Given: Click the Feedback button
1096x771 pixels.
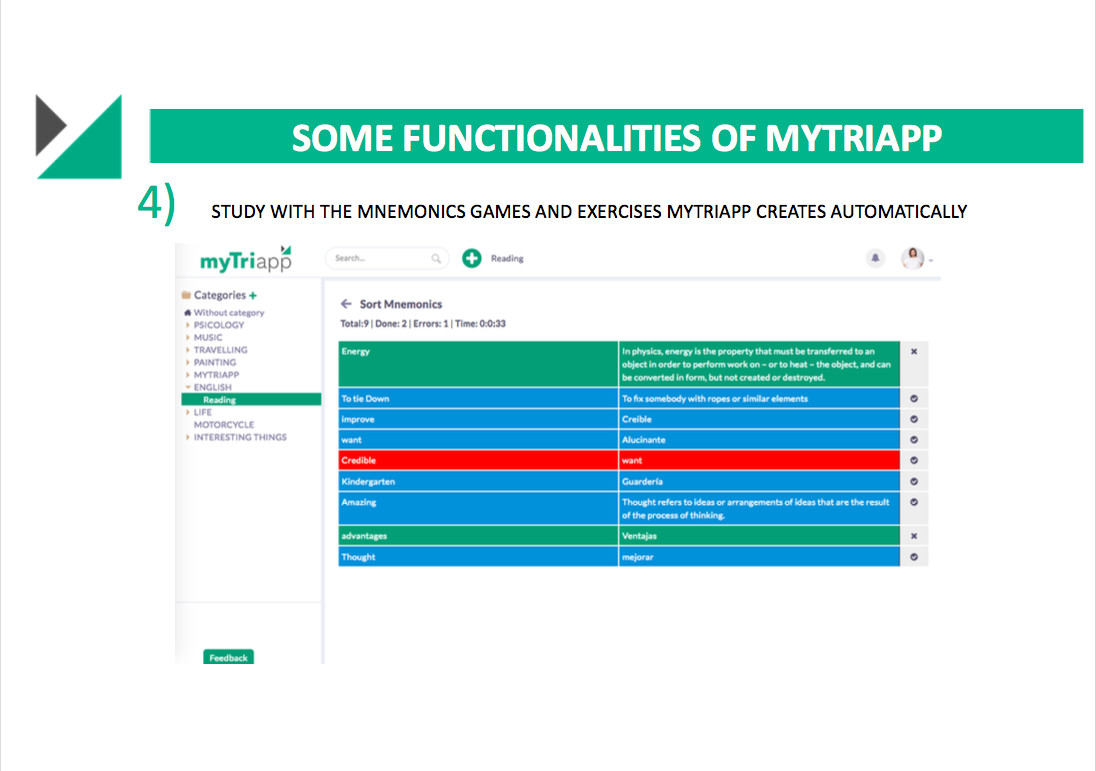Looking at the screenshot, I should (228, 658).
